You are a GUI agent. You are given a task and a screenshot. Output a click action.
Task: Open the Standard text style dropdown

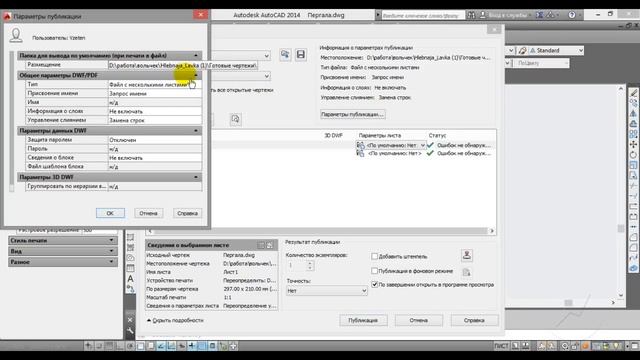pyautogui.click(x=557, y=51)
